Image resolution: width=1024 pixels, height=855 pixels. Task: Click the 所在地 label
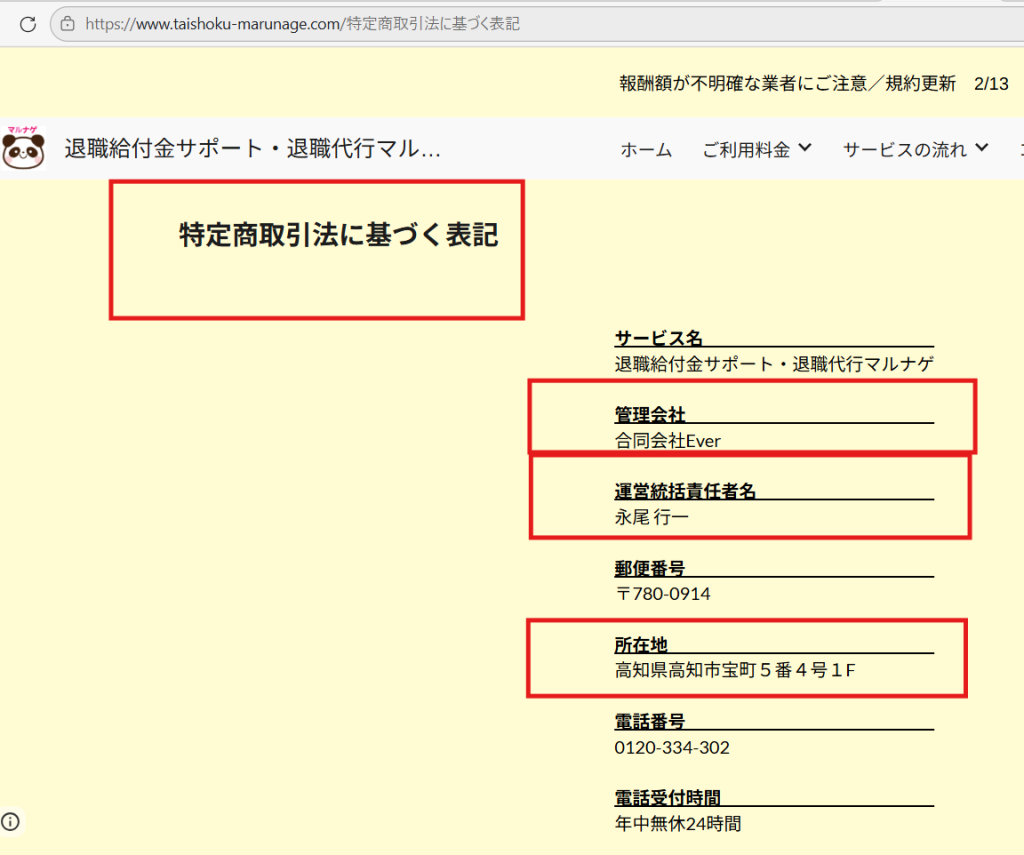[641, 645]
